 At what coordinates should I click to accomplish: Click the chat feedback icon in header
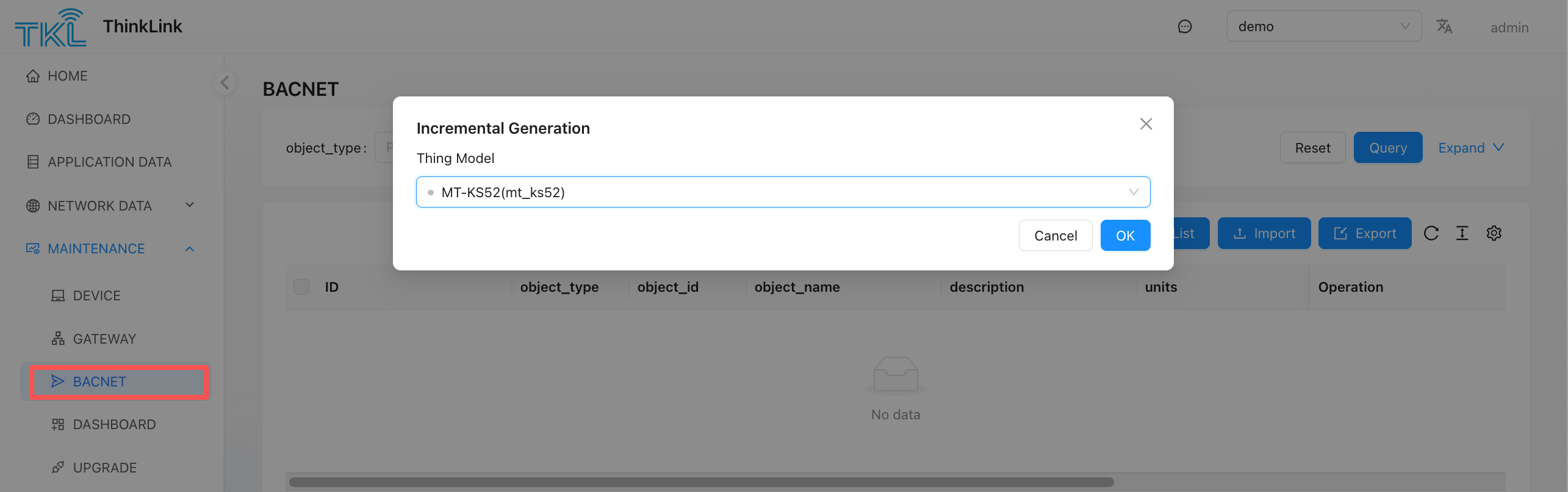(1184, 26)
